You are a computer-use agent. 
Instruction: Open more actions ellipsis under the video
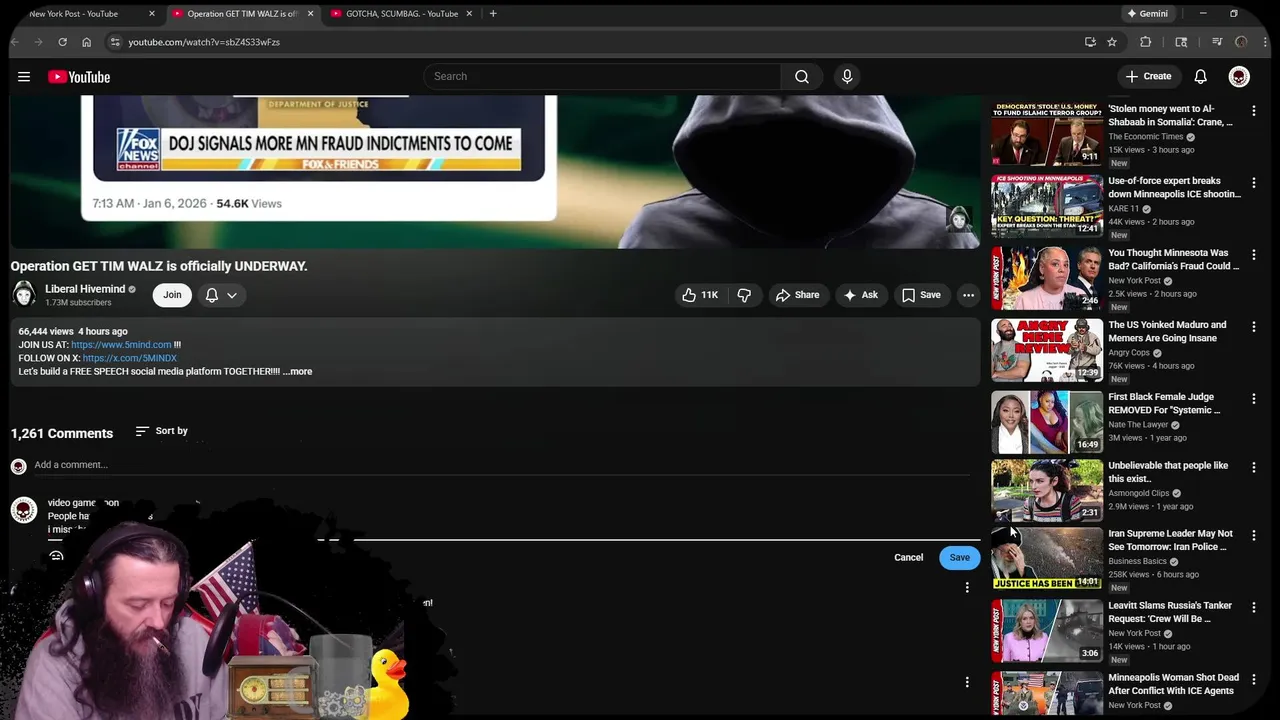pos(968,295)
